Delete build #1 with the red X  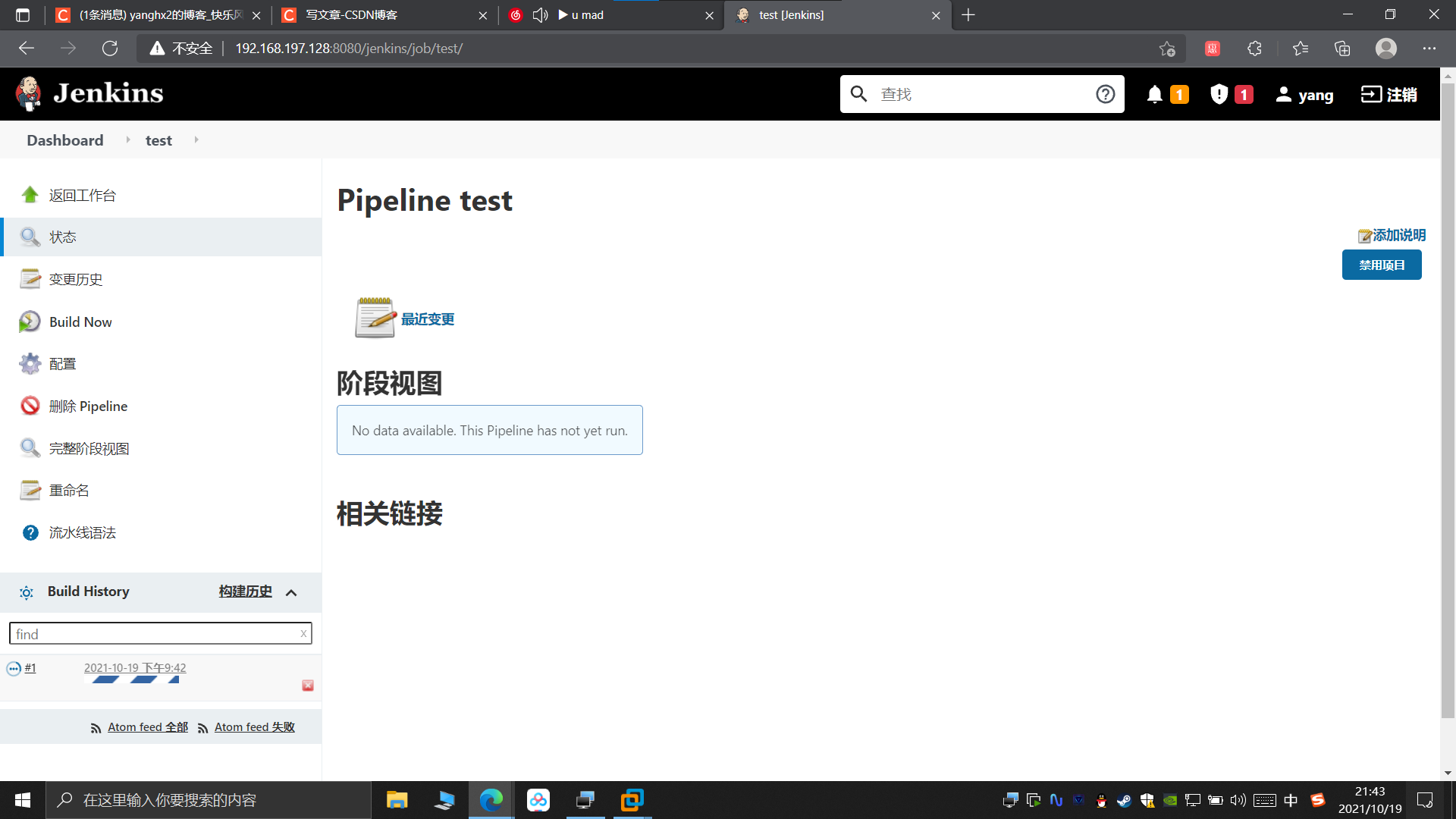click(x=307, y=685)
